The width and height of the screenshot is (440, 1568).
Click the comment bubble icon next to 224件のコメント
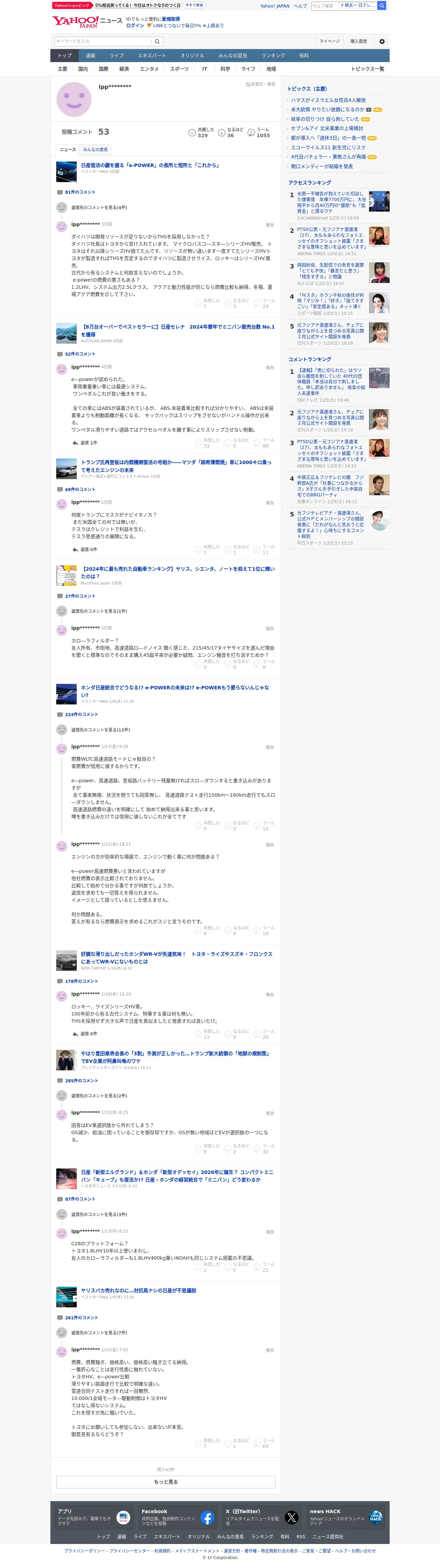[60, 714]
